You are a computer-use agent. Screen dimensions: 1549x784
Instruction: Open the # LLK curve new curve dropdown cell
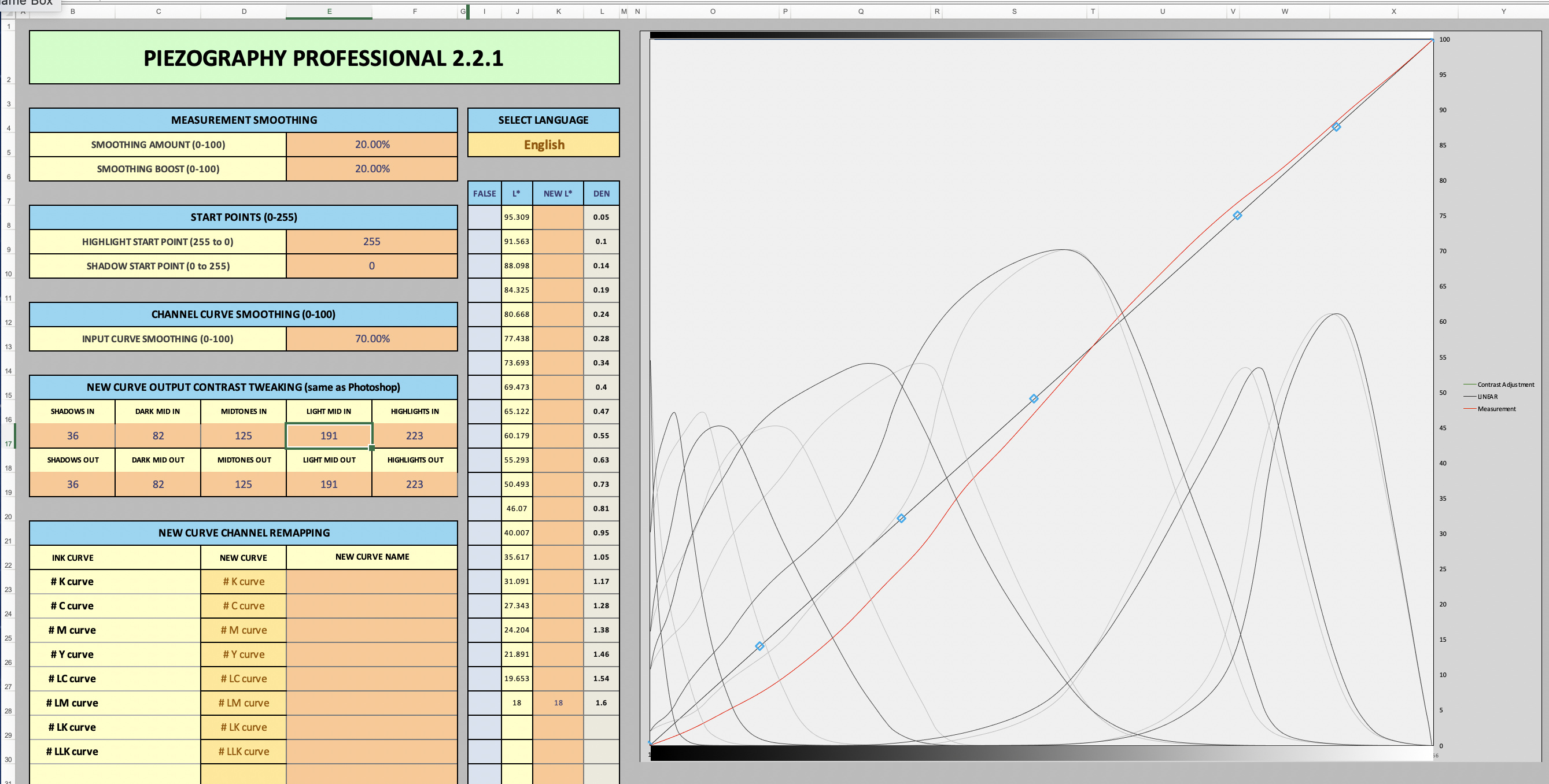click(244, 752)
